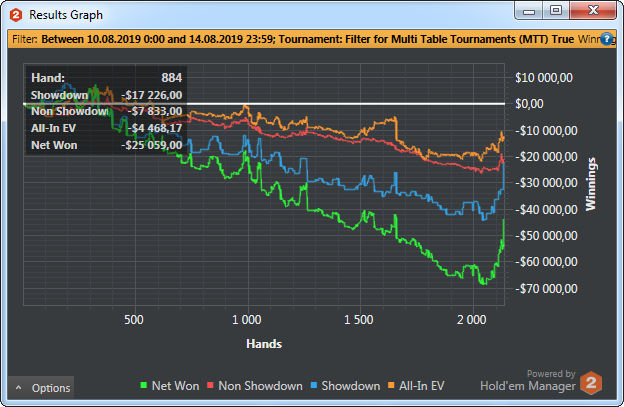
Task: Click the Hold'em Manager 2 title bar icon
Action: point(16,15)
